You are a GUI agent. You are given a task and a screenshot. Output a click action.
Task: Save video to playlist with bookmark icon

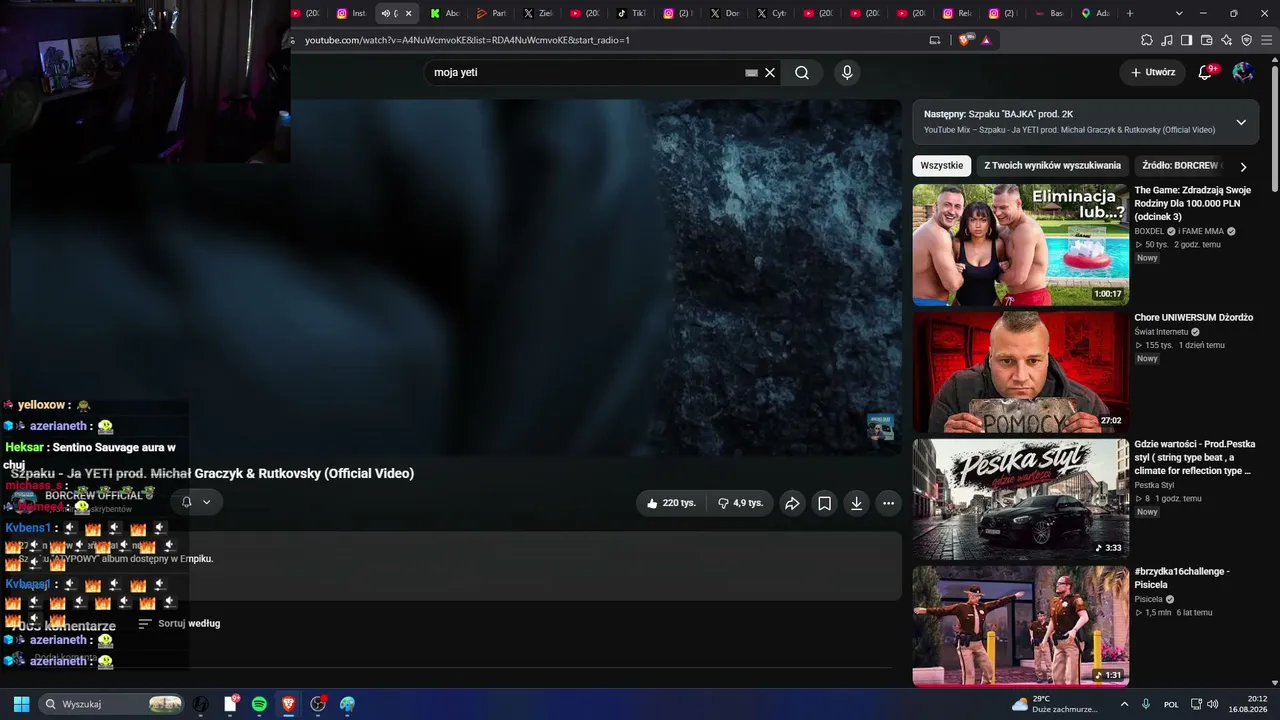824,503
